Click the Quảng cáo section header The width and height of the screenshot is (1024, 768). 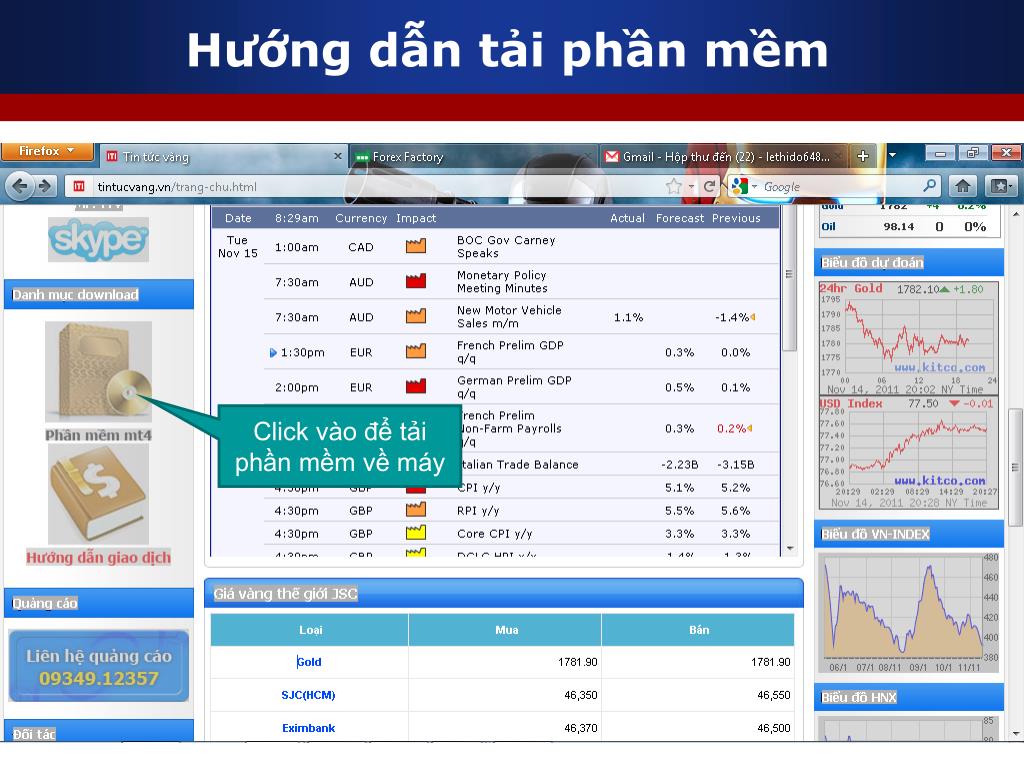[99, 603]
